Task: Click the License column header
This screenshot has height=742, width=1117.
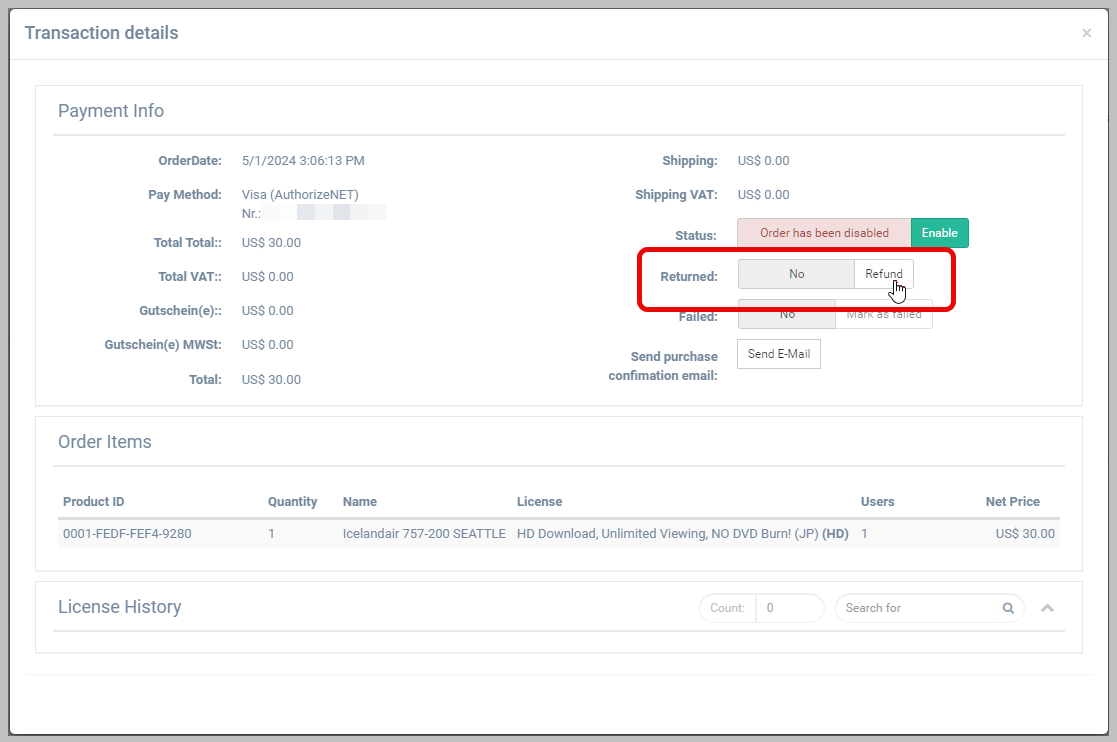Action: (x=539, y=502)
